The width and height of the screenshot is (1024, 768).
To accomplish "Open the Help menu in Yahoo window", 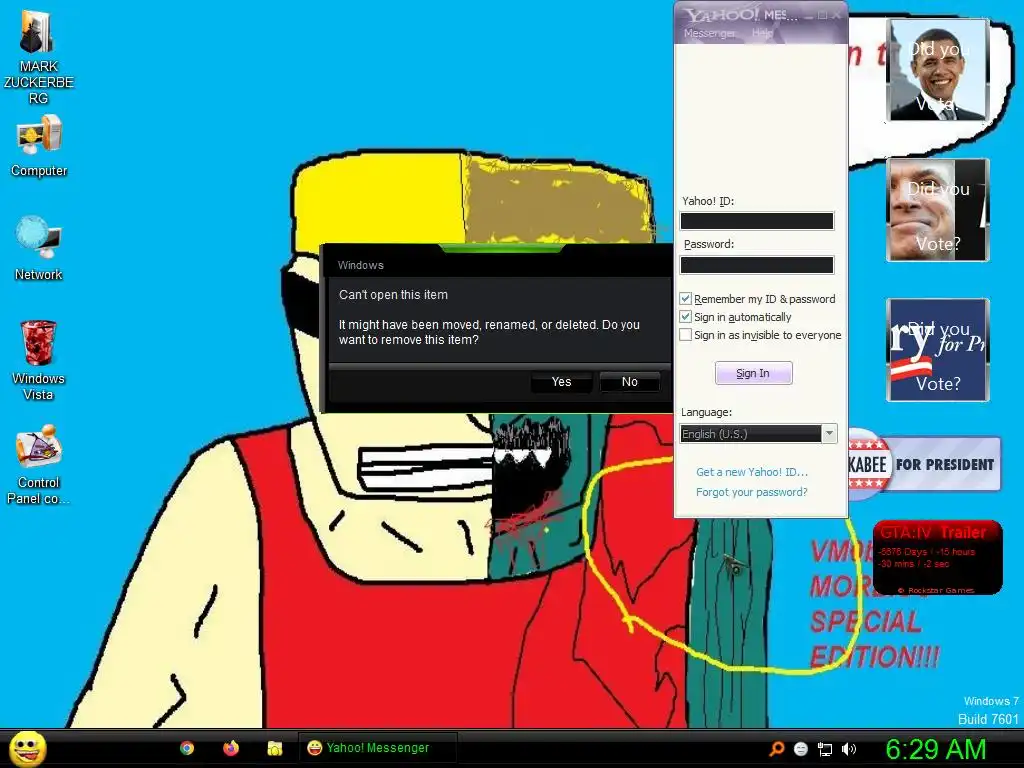I will (762, 33).
